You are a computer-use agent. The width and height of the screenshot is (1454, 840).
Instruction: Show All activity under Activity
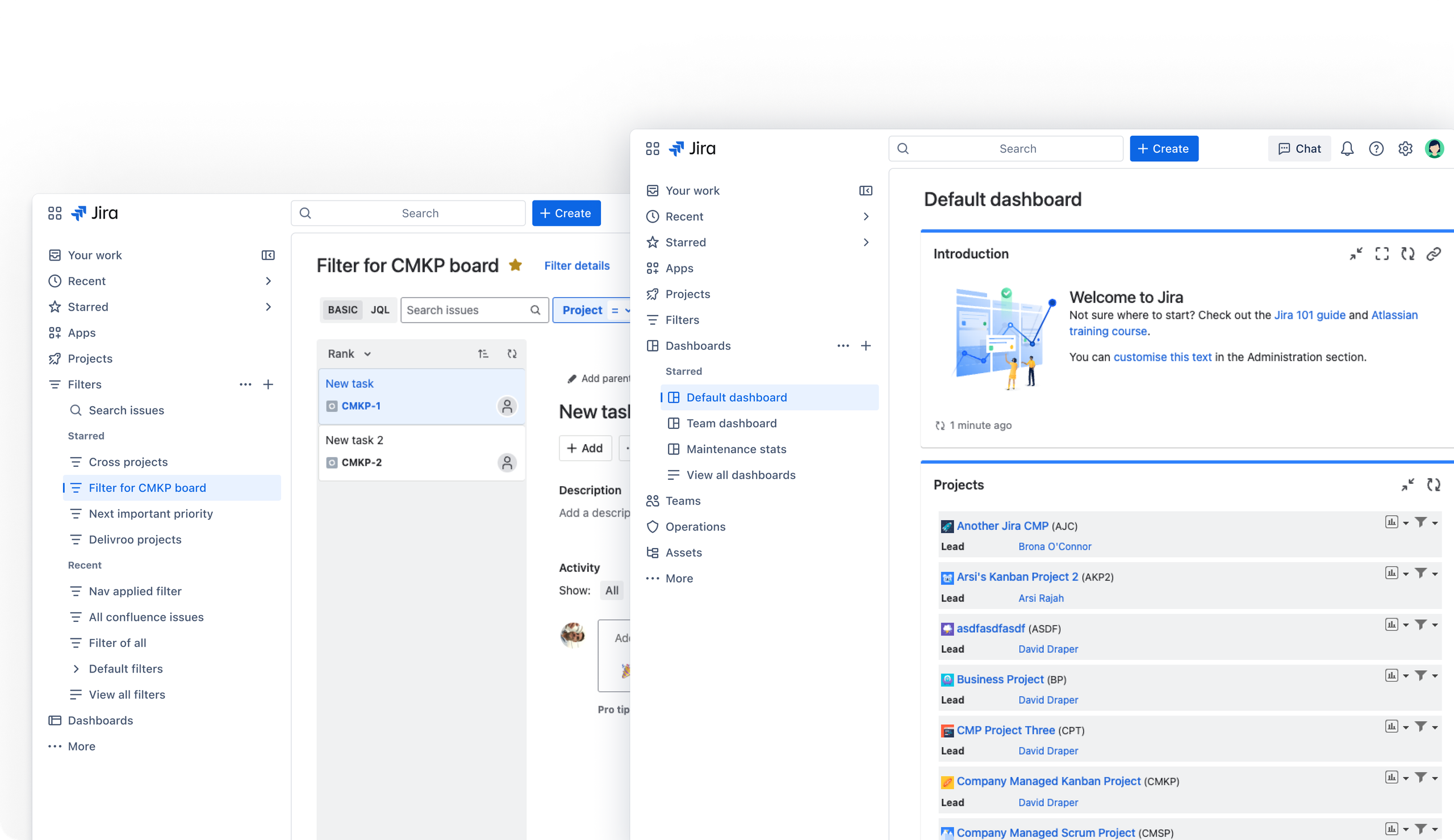pos(612,591)
